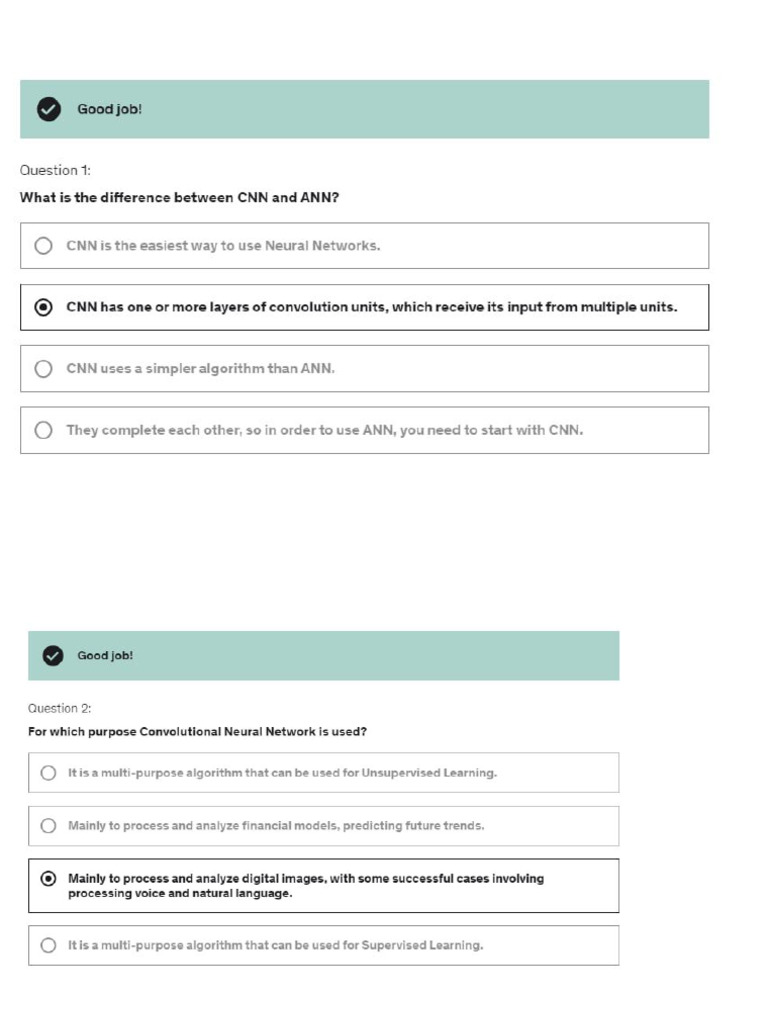Viewport: 768px width, 1024px height.
Task: Click the question text about CNN and ANN difference
Action: click(179, 198)
